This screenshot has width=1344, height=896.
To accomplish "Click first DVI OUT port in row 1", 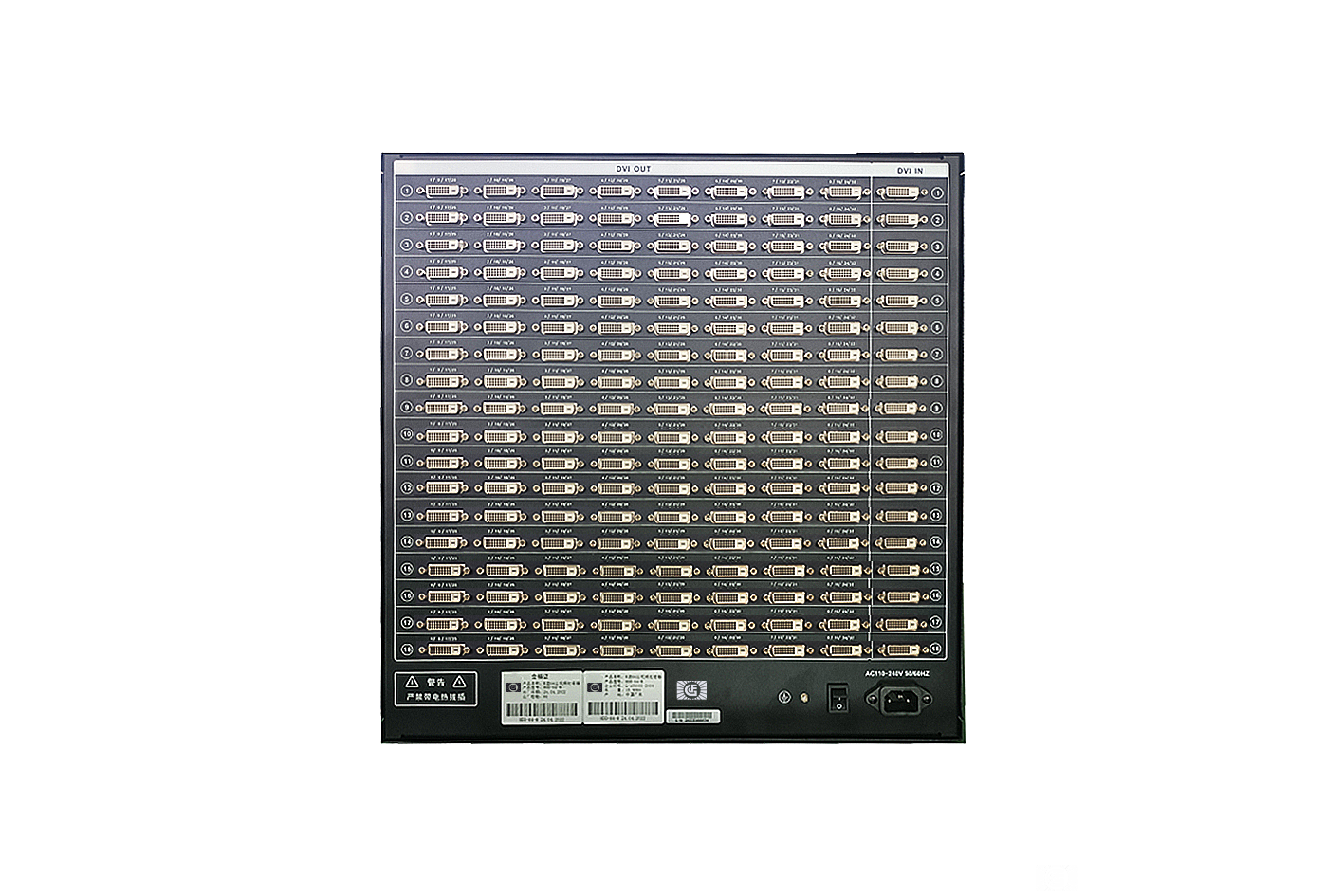I will click(443, 192).
